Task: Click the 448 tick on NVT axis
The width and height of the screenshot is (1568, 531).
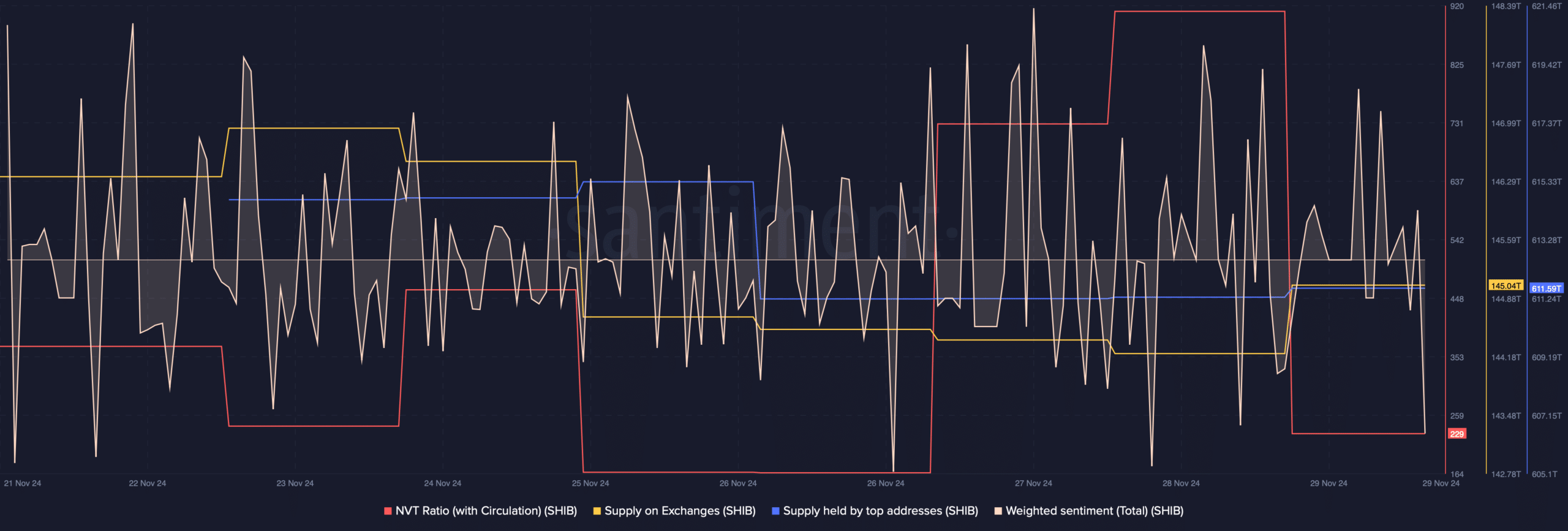Action: click(x=1457, y=299)
